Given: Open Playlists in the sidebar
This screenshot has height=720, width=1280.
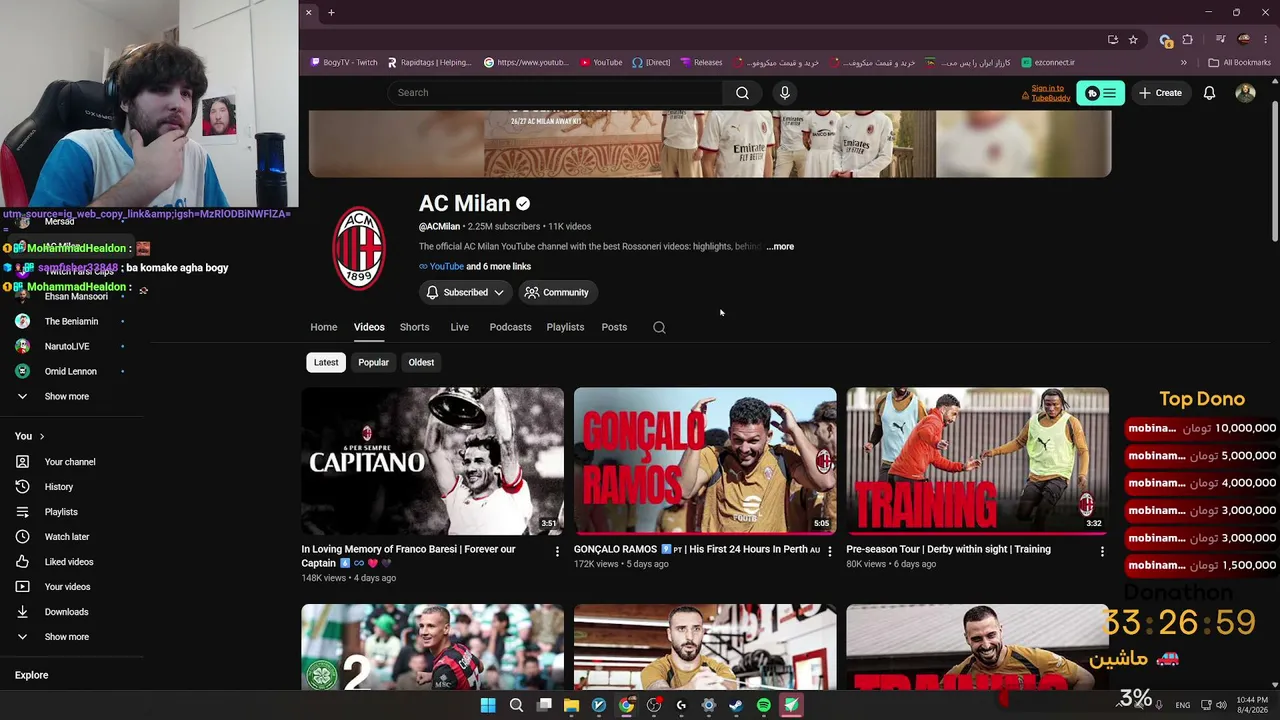Looking at the screenshot, I should 61,512.
